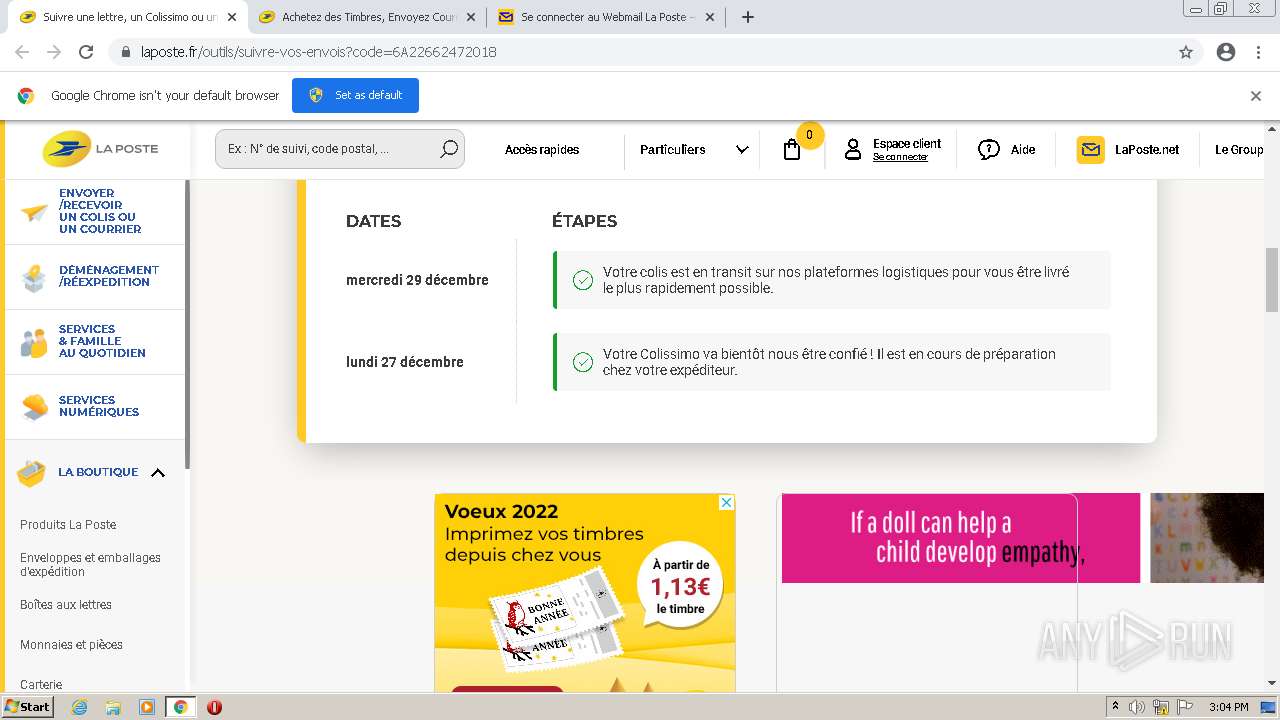Select the colis en transit step text

tap(836, 280)
